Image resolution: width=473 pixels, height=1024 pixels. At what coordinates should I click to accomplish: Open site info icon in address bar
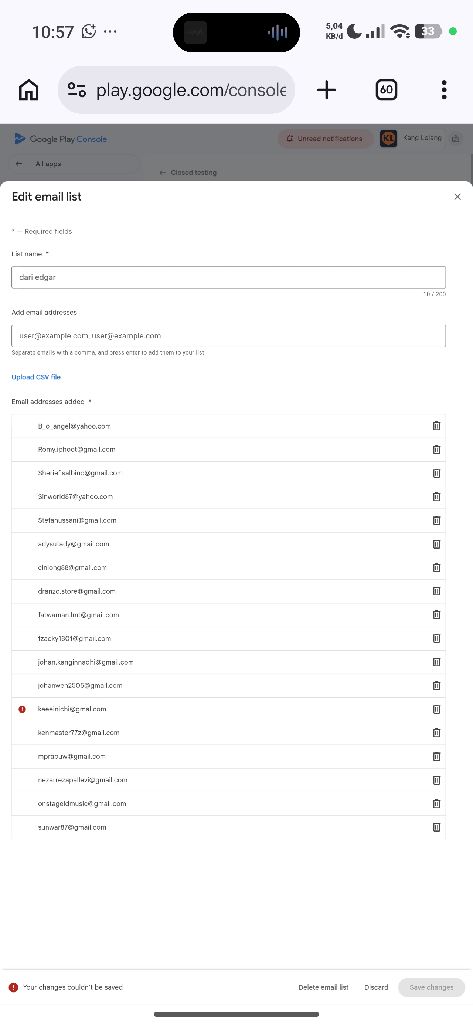(x=77, y=90)
